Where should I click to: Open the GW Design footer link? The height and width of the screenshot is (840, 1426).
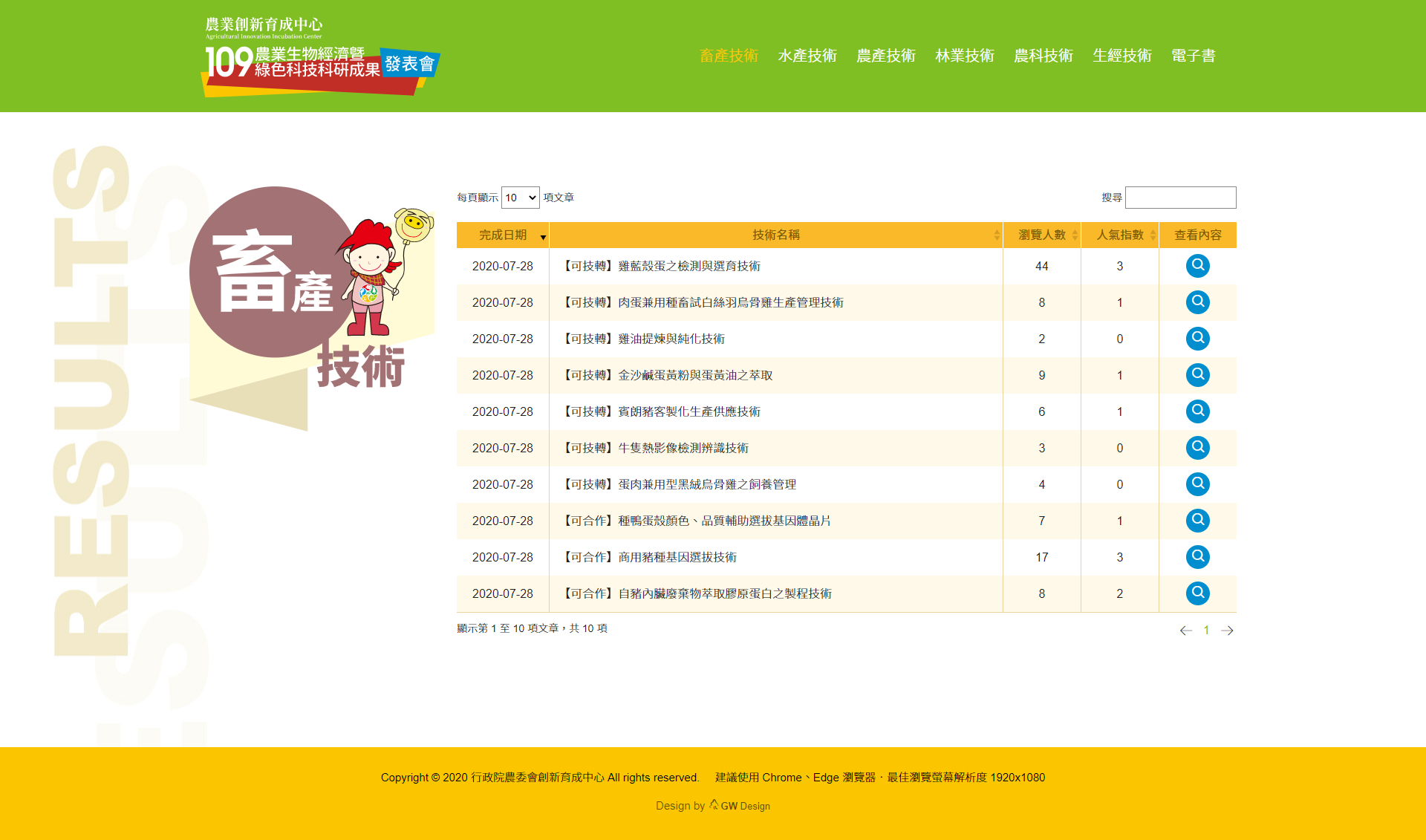coord(740,806)
